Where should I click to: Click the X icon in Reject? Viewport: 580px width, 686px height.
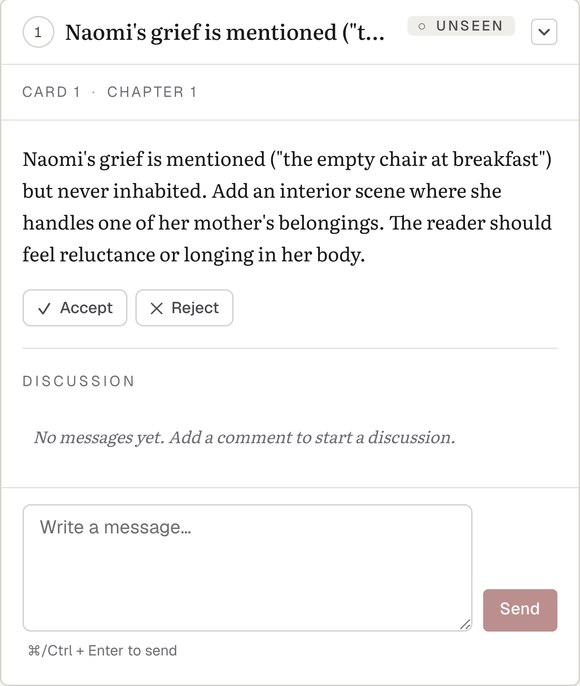(x=156, y=308)
